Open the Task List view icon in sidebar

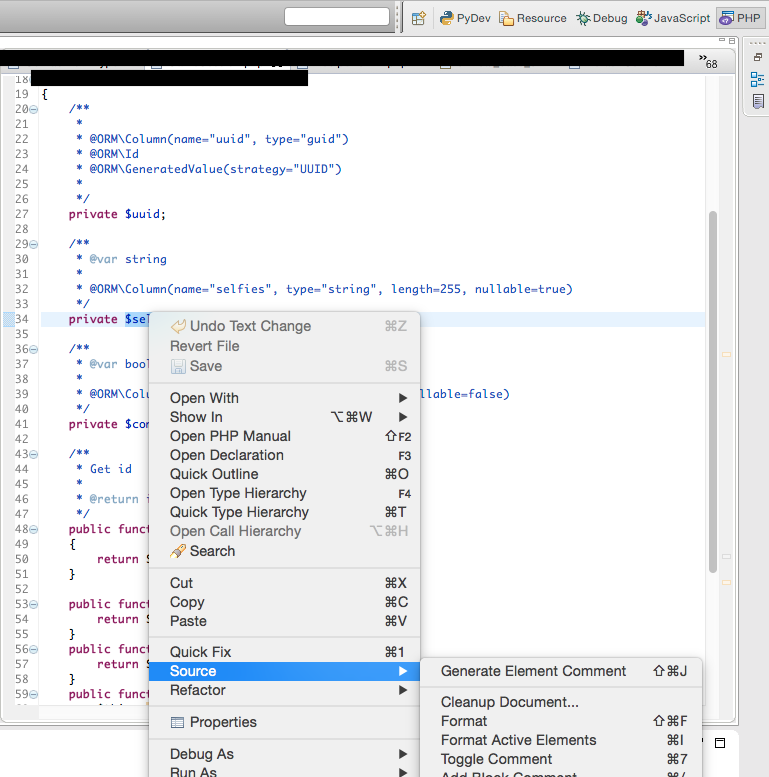point(758,102)
